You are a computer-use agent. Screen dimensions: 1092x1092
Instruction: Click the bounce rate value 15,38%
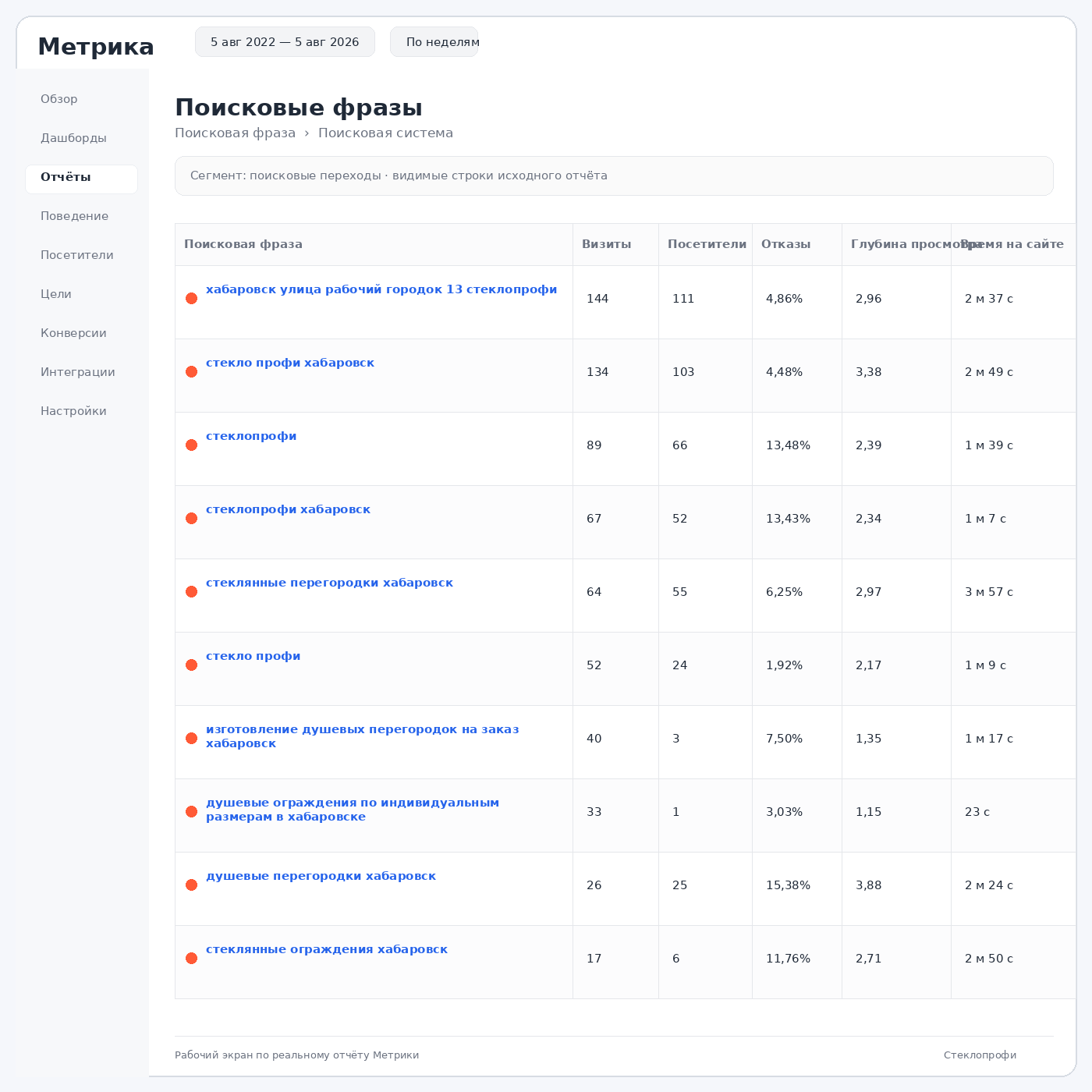click(x=788, y=885)
